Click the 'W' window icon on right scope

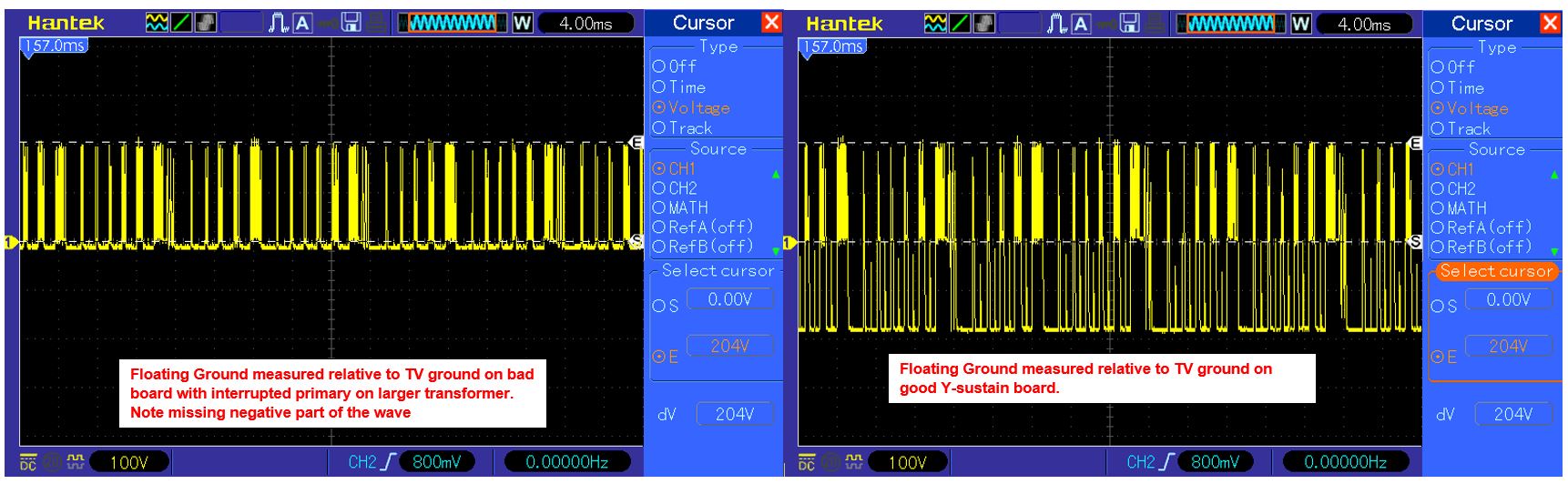click(x=1300, y=23)
